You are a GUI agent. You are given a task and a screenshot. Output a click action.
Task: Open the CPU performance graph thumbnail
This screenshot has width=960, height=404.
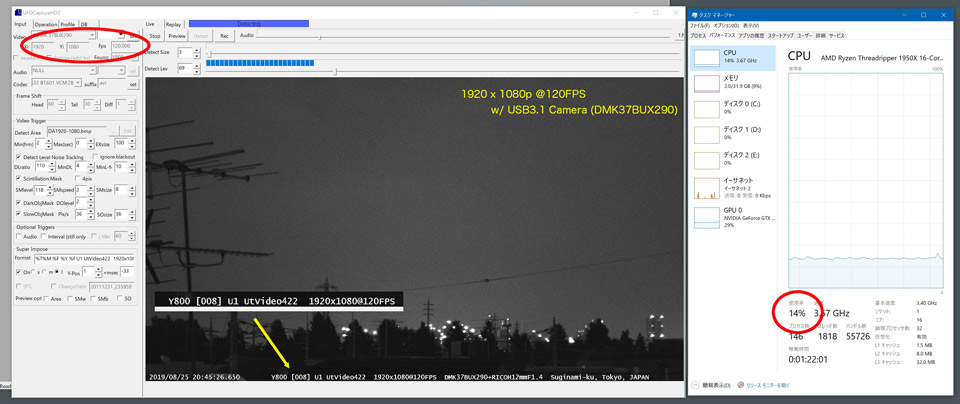point(707,58)
